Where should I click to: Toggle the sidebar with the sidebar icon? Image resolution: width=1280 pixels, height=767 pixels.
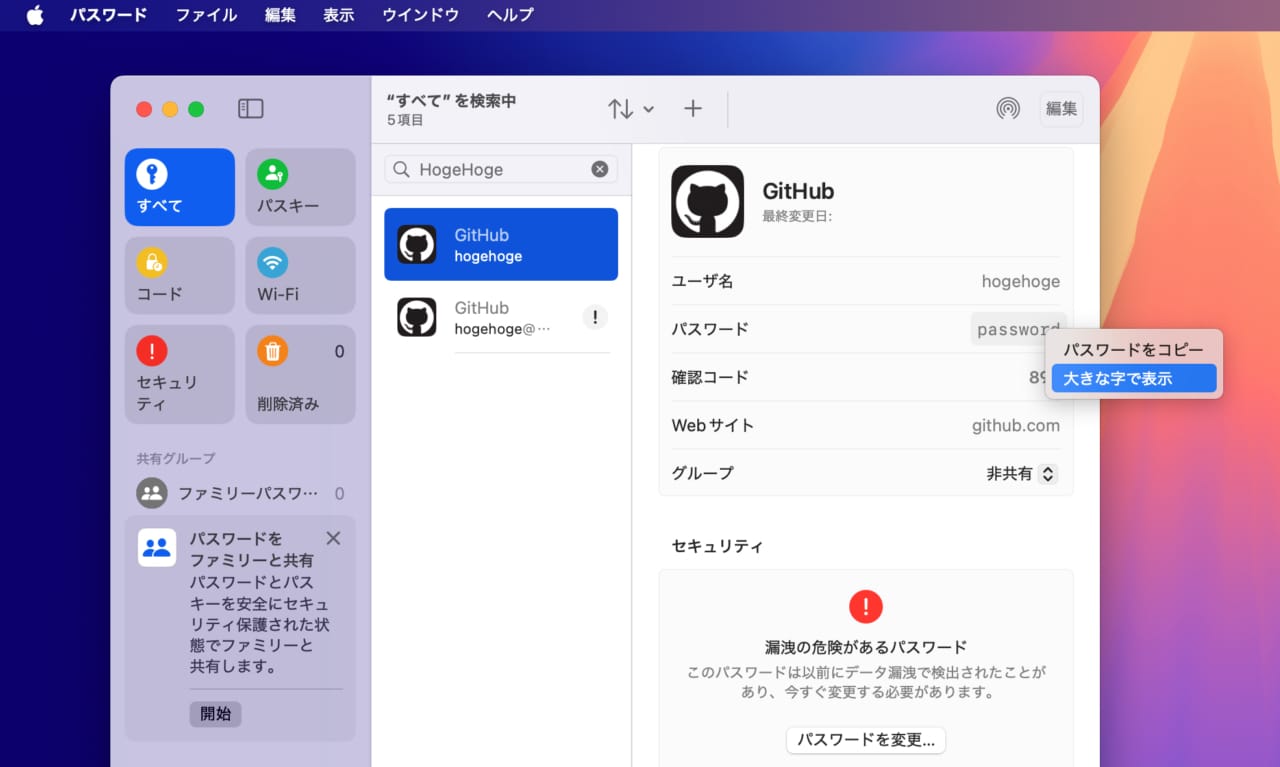click(x=251, y=109)
